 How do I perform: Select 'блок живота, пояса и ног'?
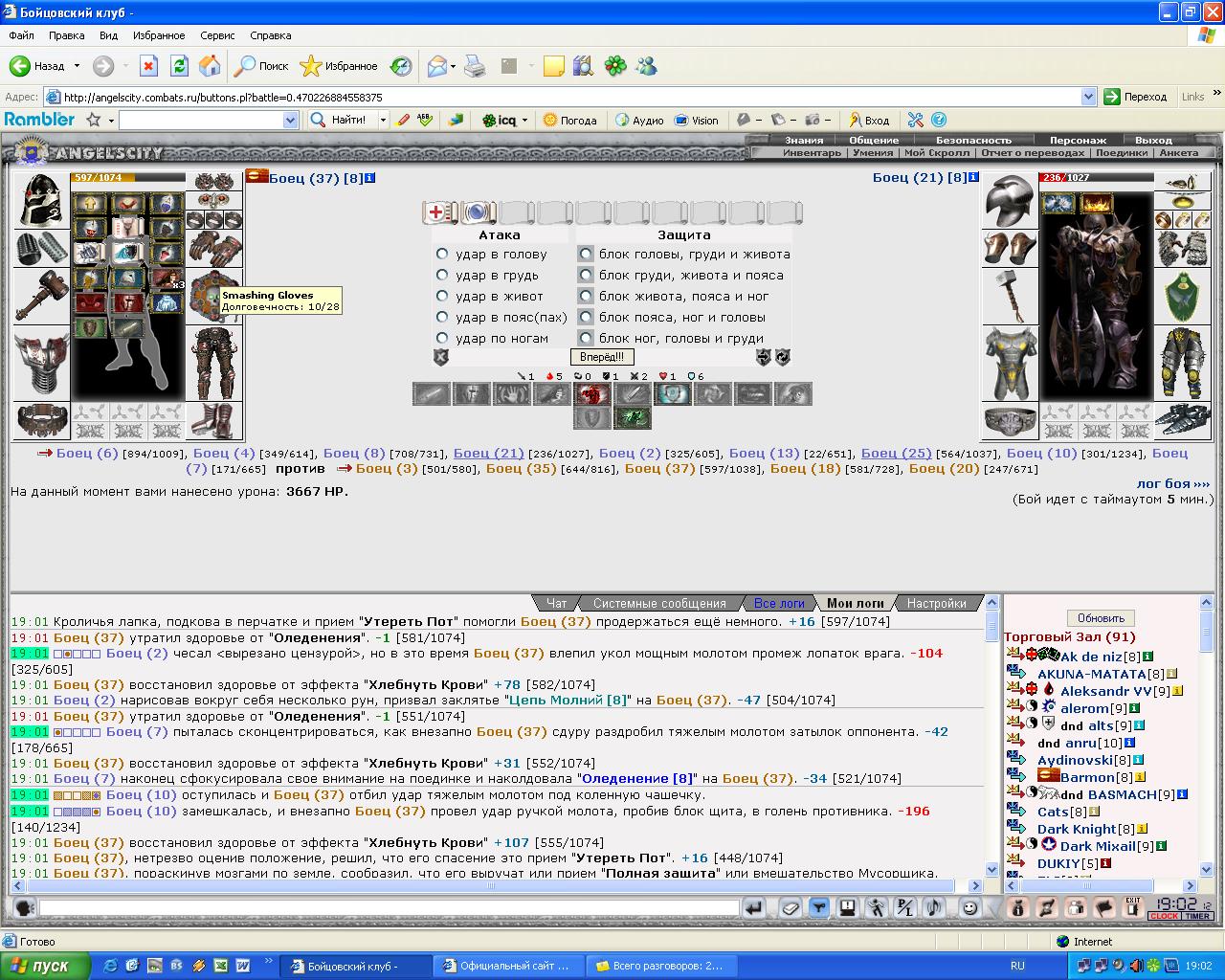coord(586,296)
